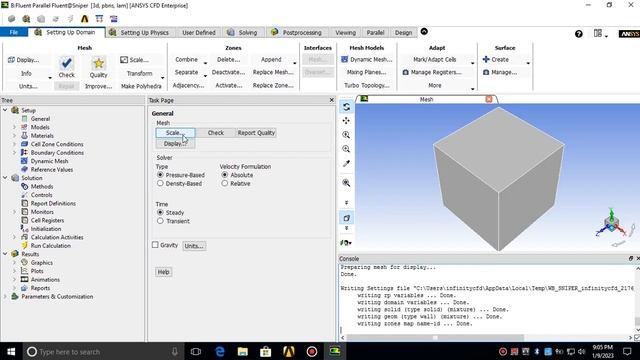The height and width of the screenshot is (360, 640).
Task: Expand Parameters & Customization node
Action: pyautogui.click(x=5, y=296)
